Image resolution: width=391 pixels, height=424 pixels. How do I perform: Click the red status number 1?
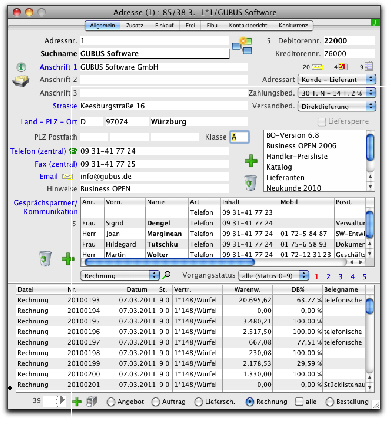click(316, 276)
